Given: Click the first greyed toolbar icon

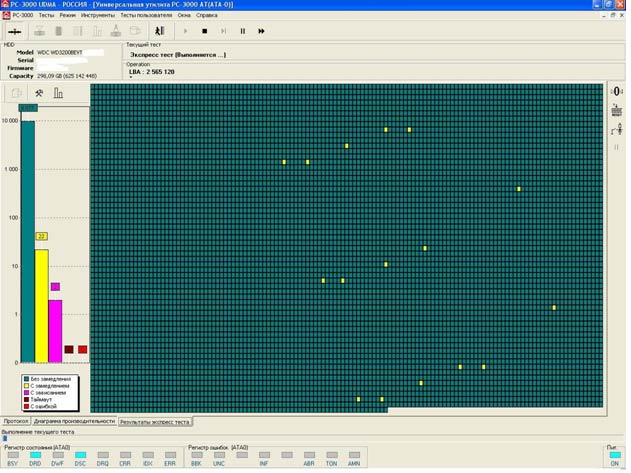Looking at the screenshot, I should click(x=39, y=31).
